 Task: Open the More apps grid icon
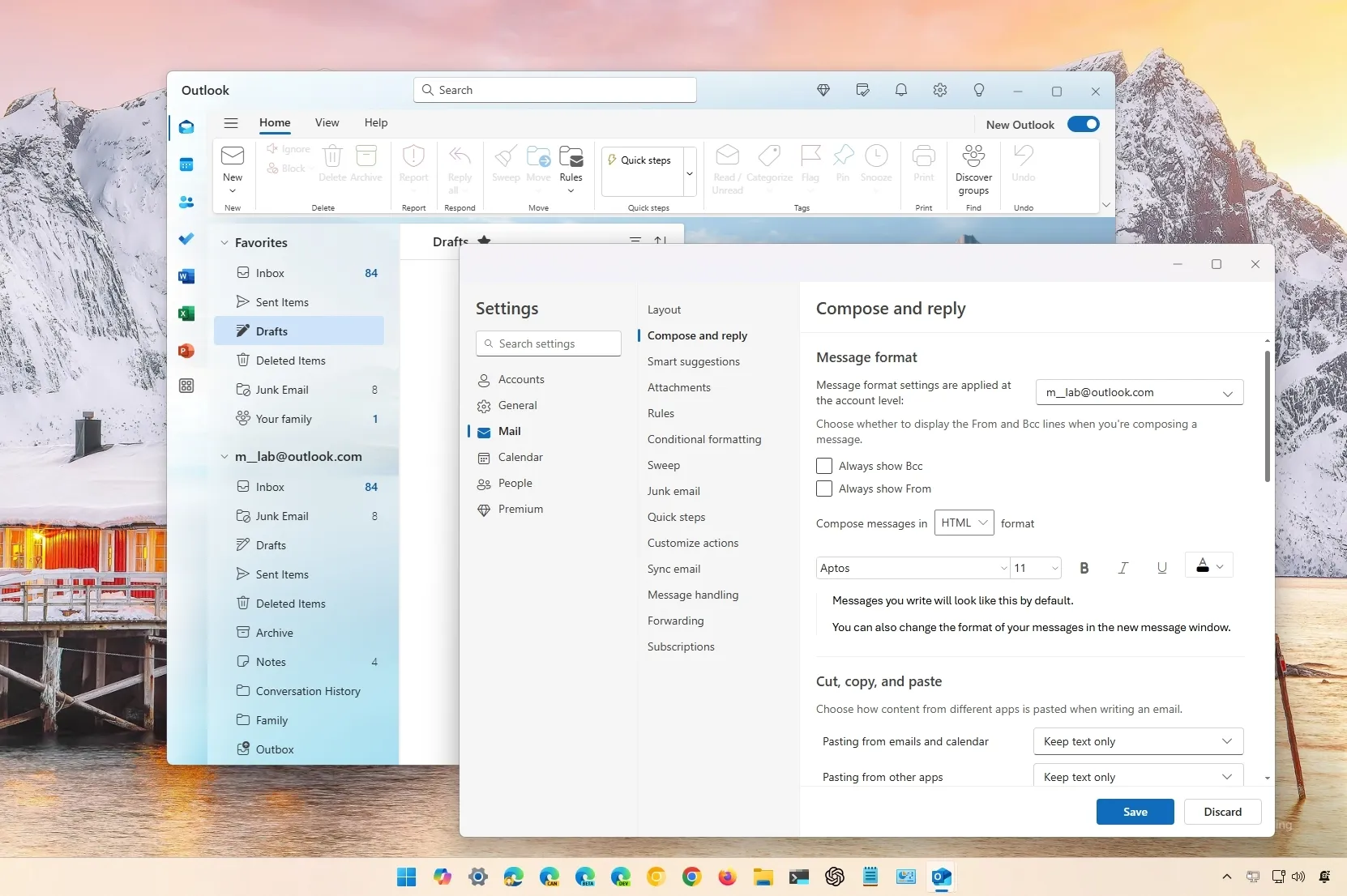pos(186,386)
